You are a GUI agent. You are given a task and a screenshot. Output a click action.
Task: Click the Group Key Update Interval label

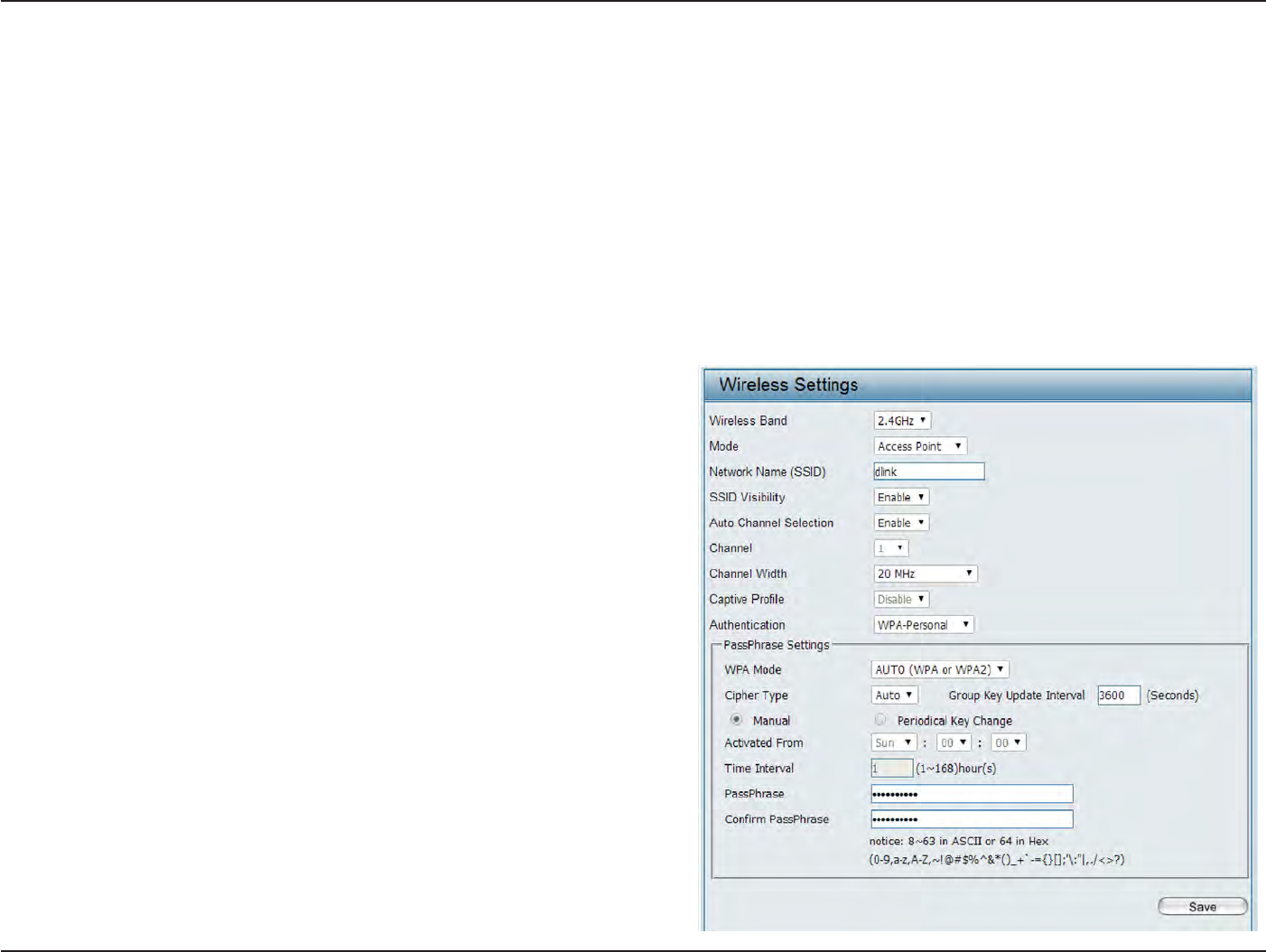point(1017,695)
